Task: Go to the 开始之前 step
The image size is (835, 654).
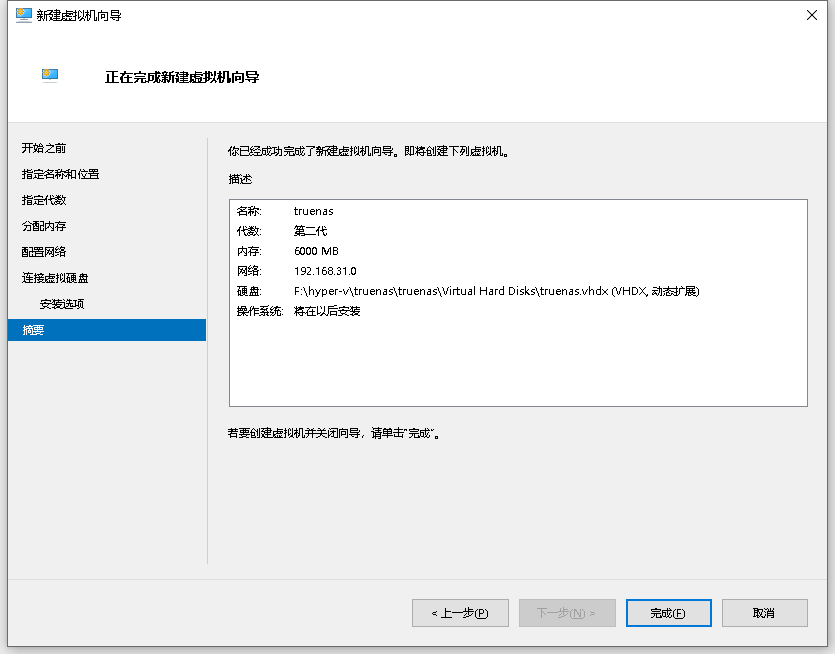Action: (x=44, y=148)
